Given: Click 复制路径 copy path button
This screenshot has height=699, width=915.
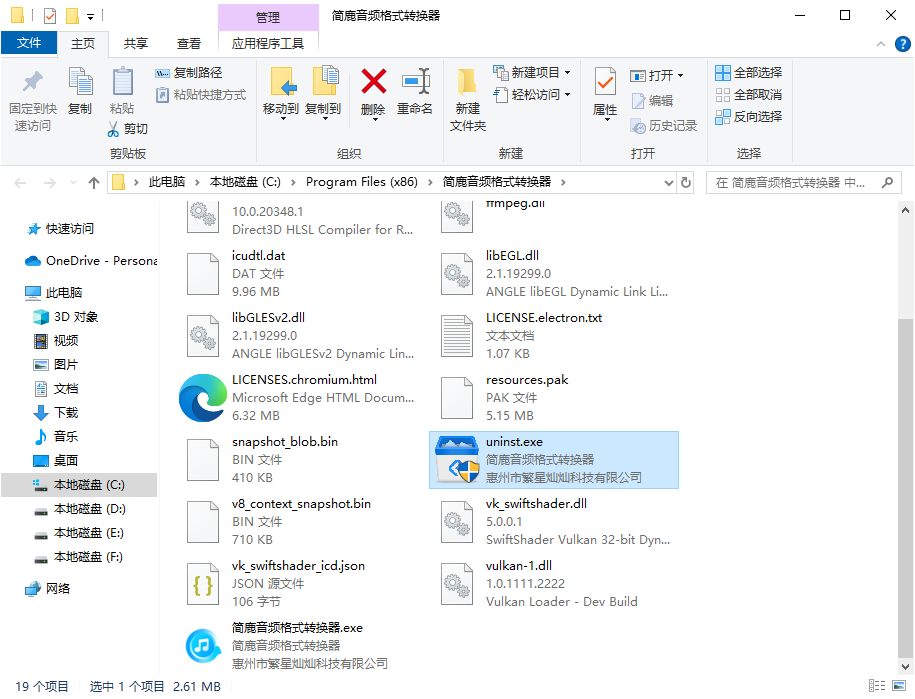Looking at the screenshot, I should 188,73.
